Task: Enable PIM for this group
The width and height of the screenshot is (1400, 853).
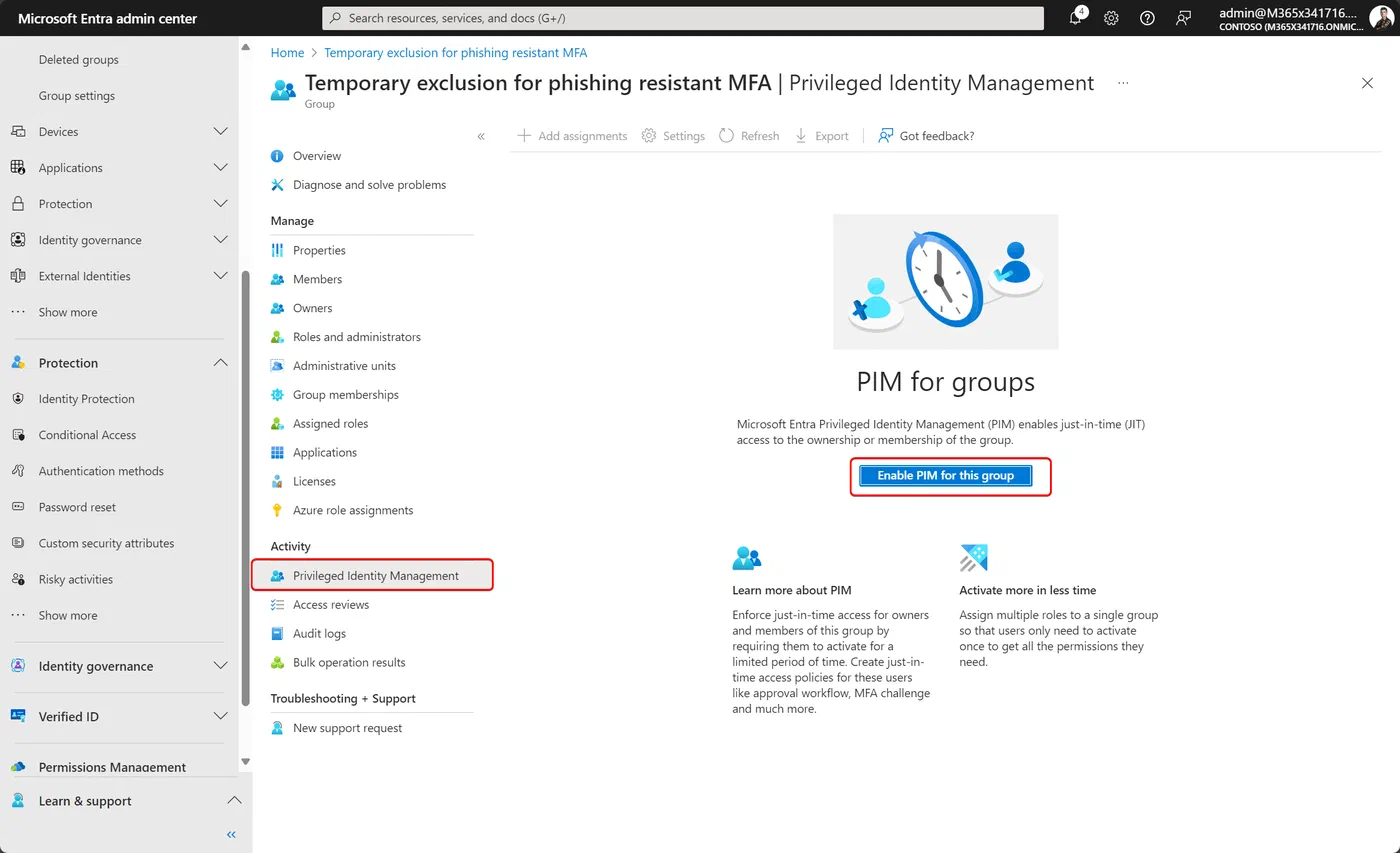Action: coord(945,476)
